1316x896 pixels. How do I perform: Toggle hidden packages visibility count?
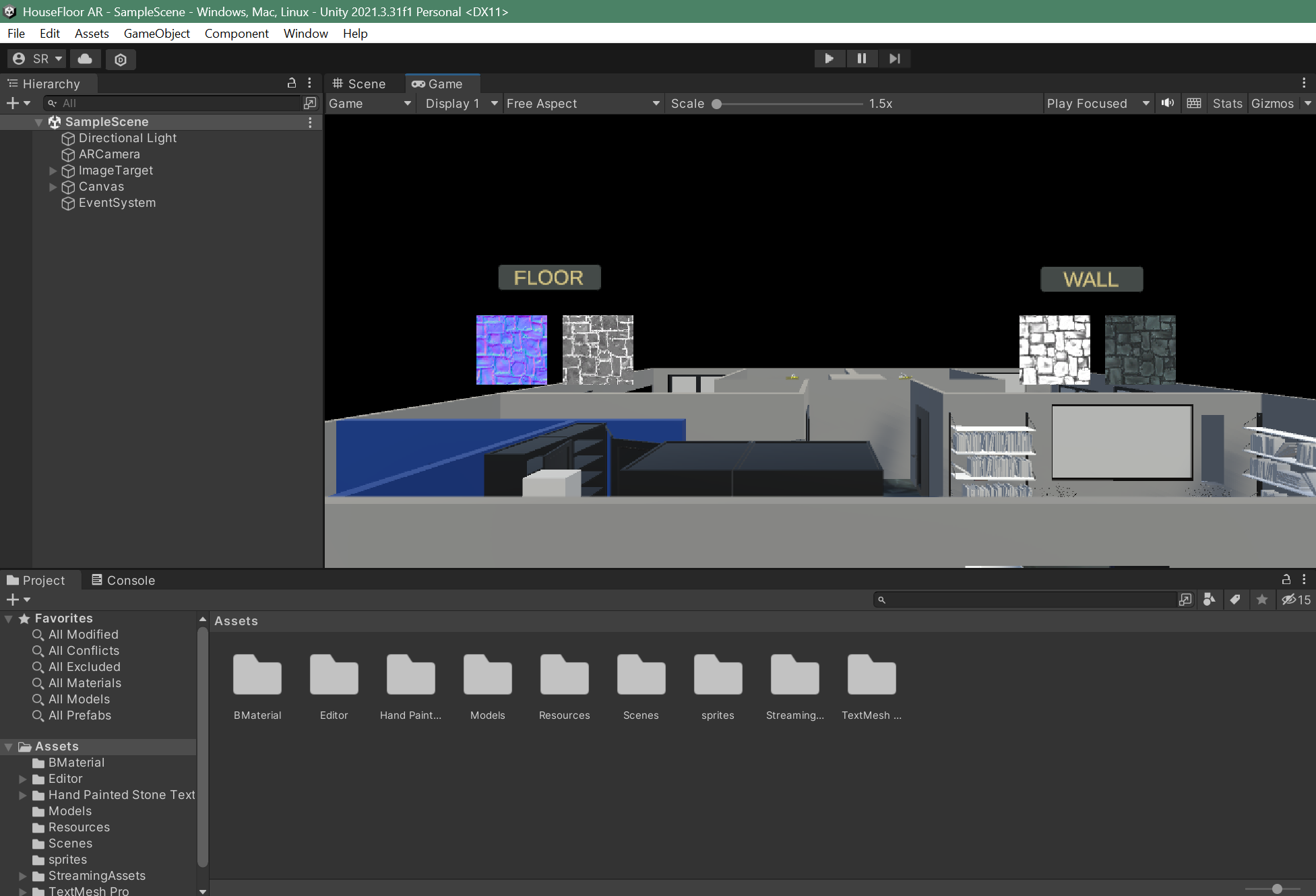1296,600
